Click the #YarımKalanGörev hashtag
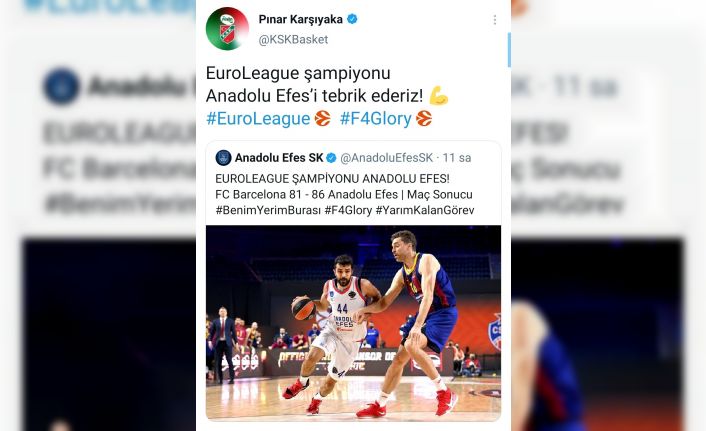This screenshot has height=431, width=706. 425,210
